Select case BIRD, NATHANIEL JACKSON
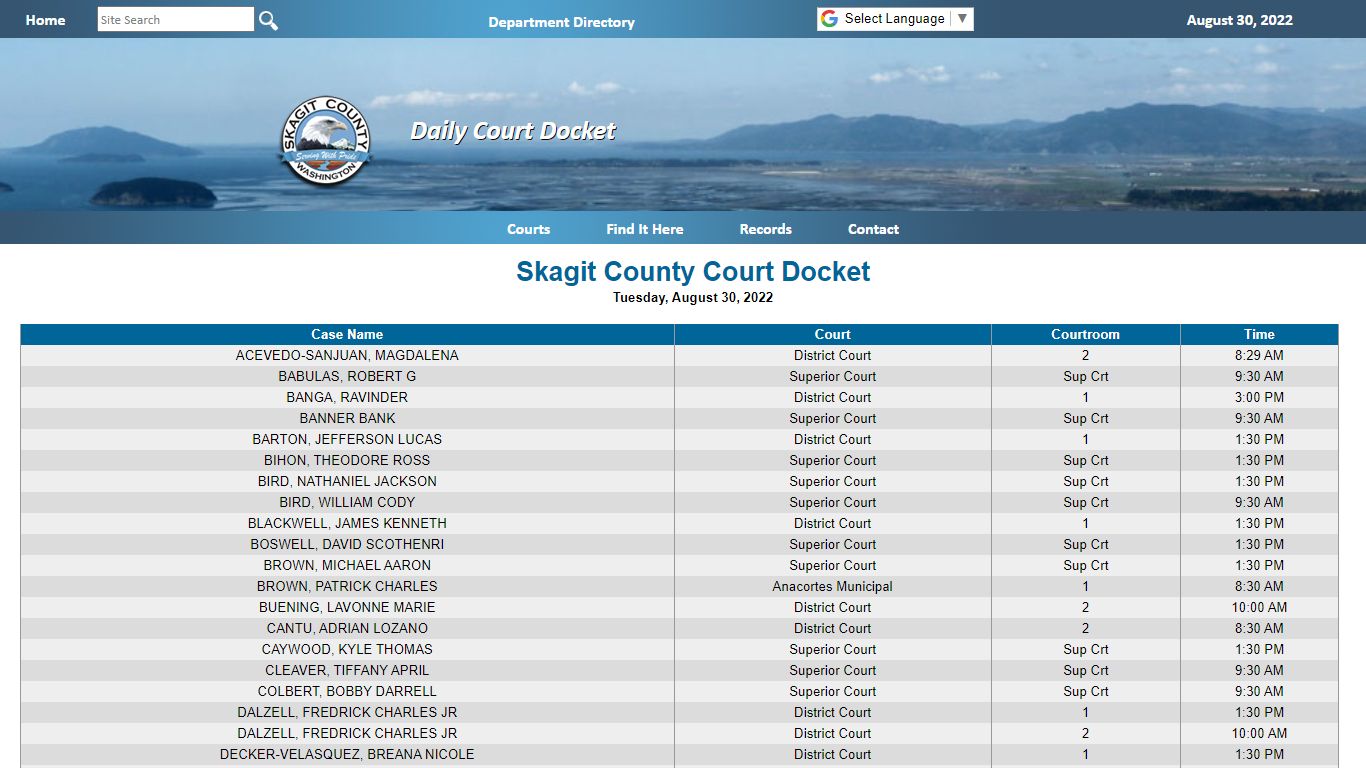This screenshot has width=1366, height=768. pos(347,481)
